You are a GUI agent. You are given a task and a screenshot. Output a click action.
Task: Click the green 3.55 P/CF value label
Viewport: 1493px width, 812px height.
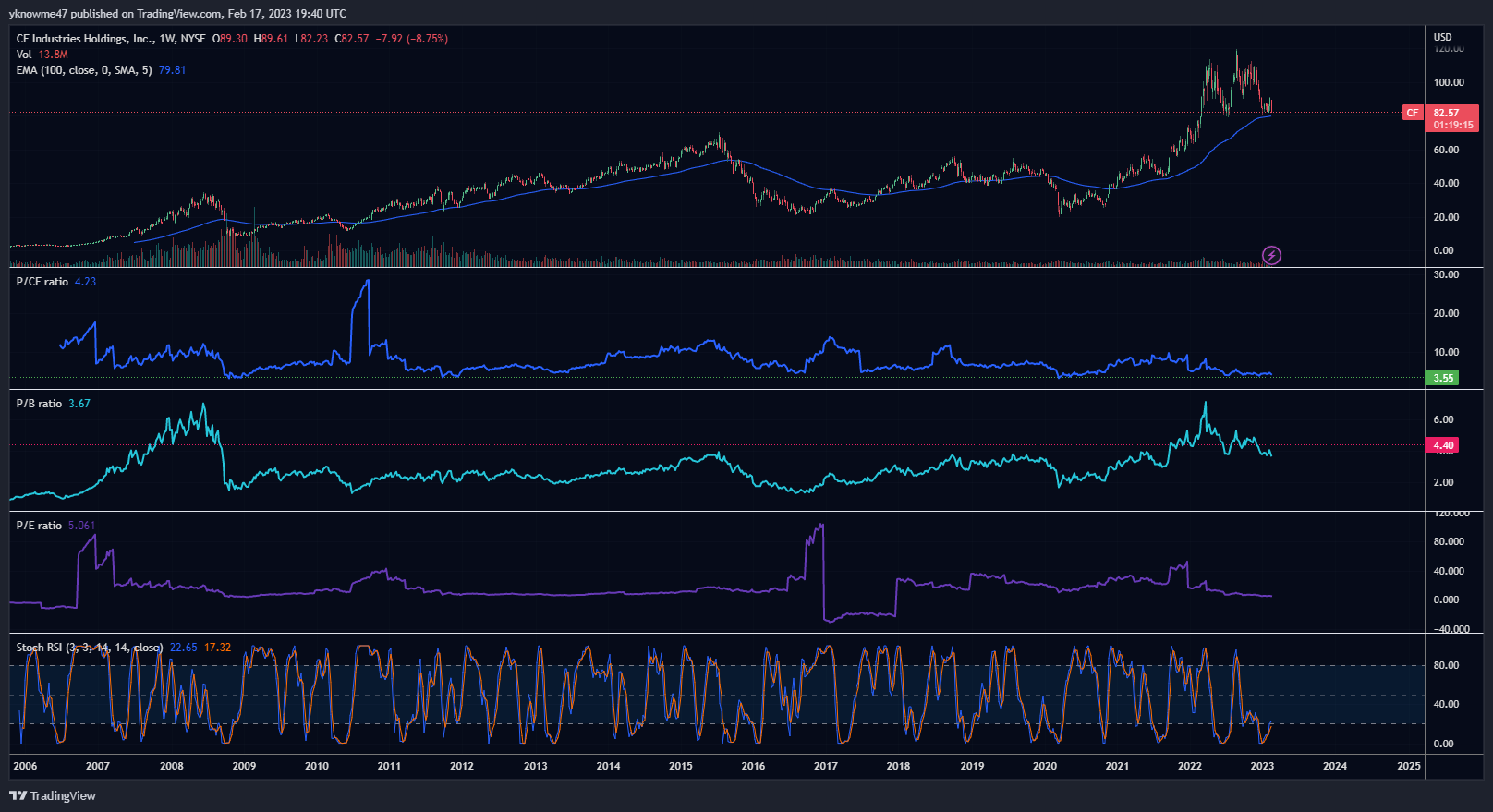click(x=1443, y=378)
